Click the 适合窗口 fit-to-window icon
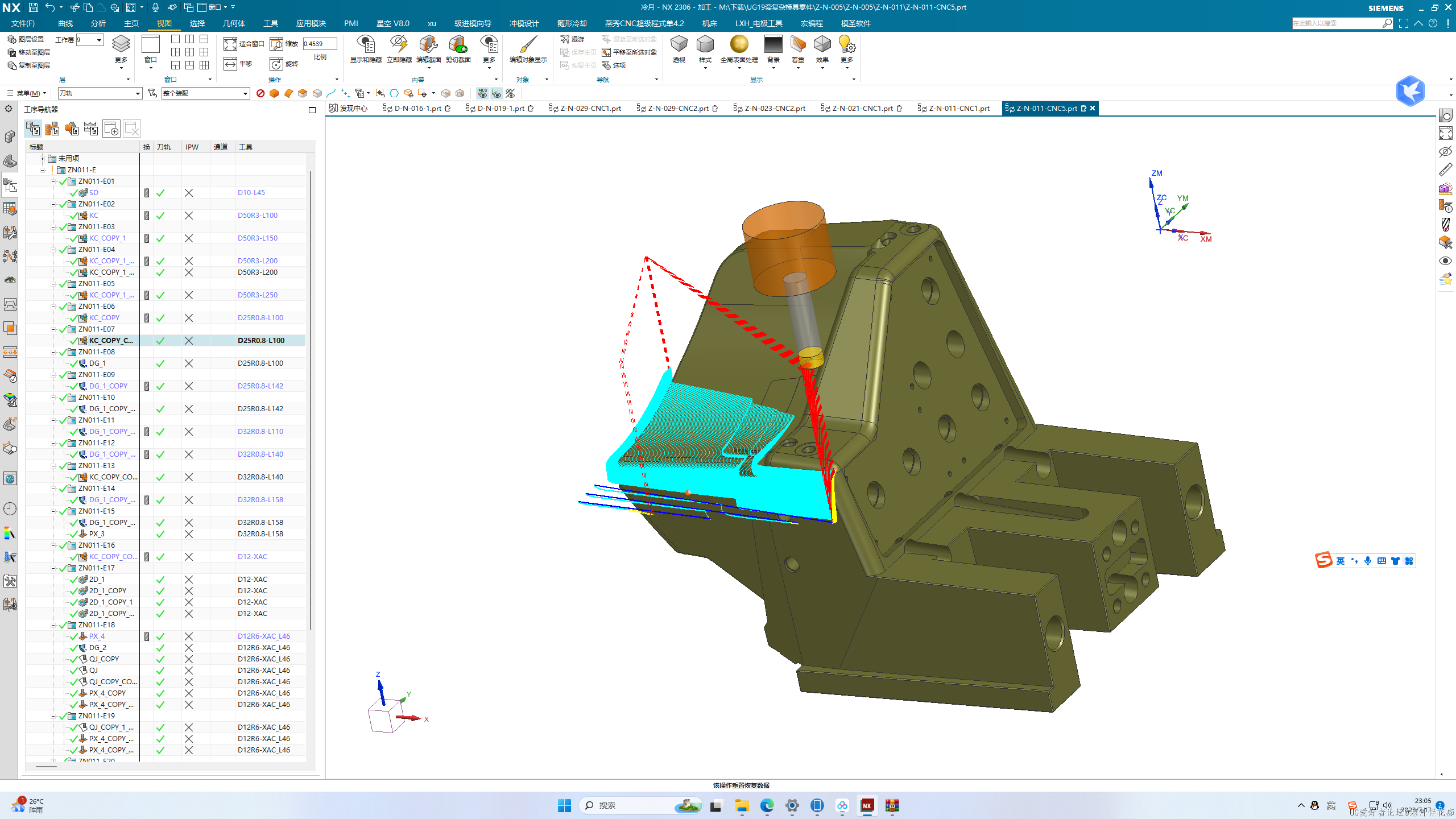The height and width of the screenshot is (819, 1456). 230,44
